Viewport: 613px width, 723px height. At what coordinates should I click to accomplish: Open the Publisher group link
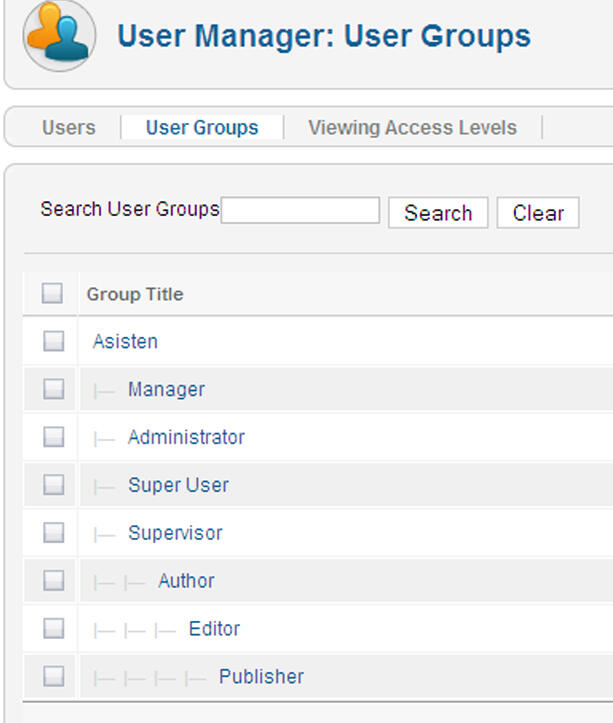(262, 677)
